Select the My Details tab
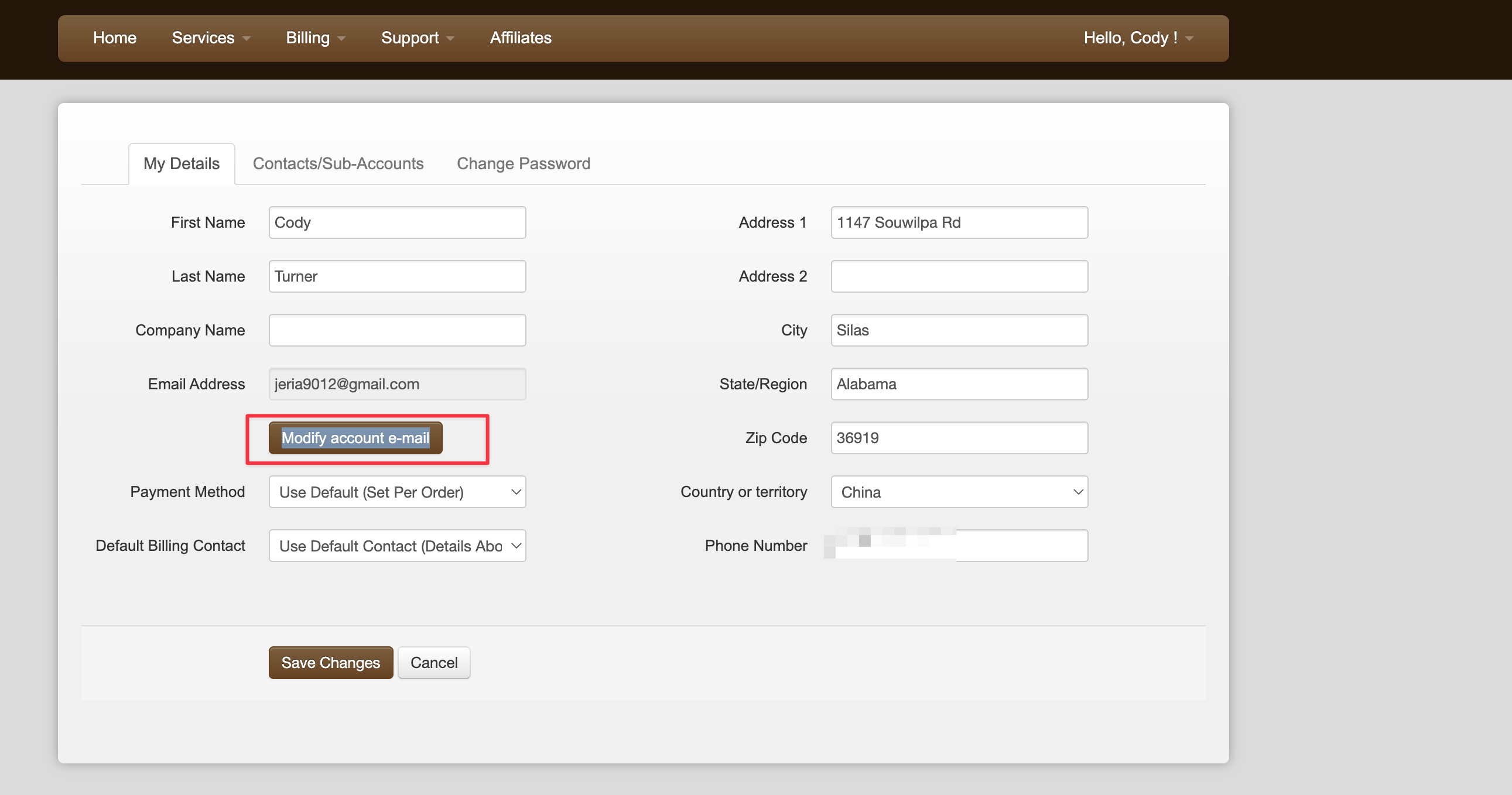 (182, 164)
